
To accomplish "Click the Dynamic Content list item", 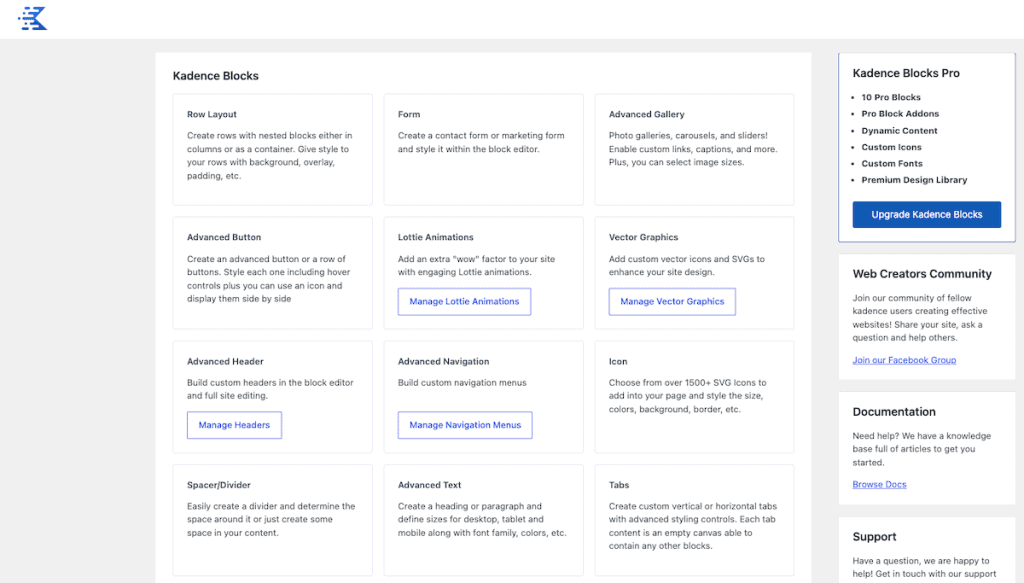I will (899, 131).
